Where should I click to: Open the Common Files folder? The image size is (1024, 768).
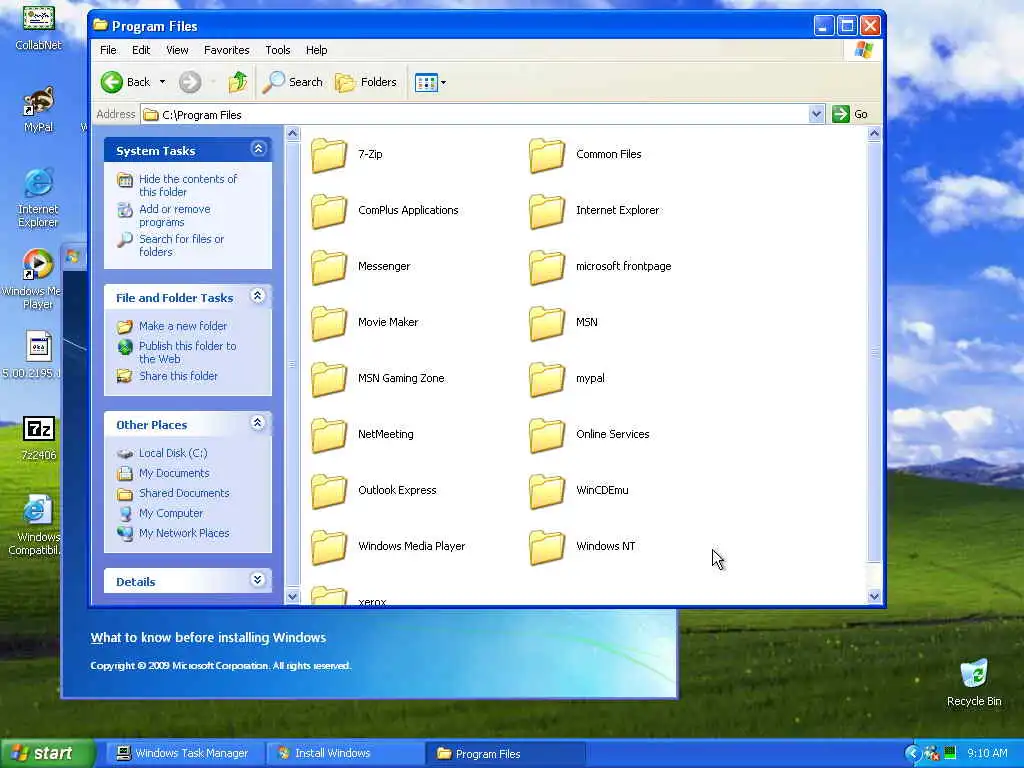[x=585, y=155]
